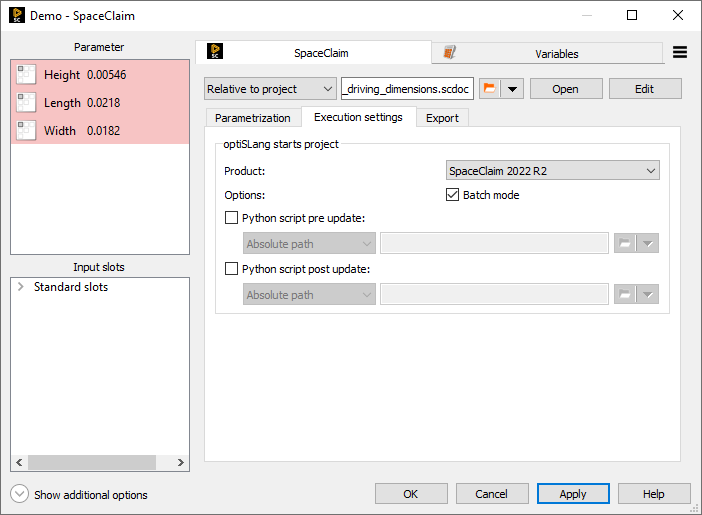Screen dimensions: 702x515
Task: Close the Demo - SpaceClaim dialog
Action: [x=678, y=15]
